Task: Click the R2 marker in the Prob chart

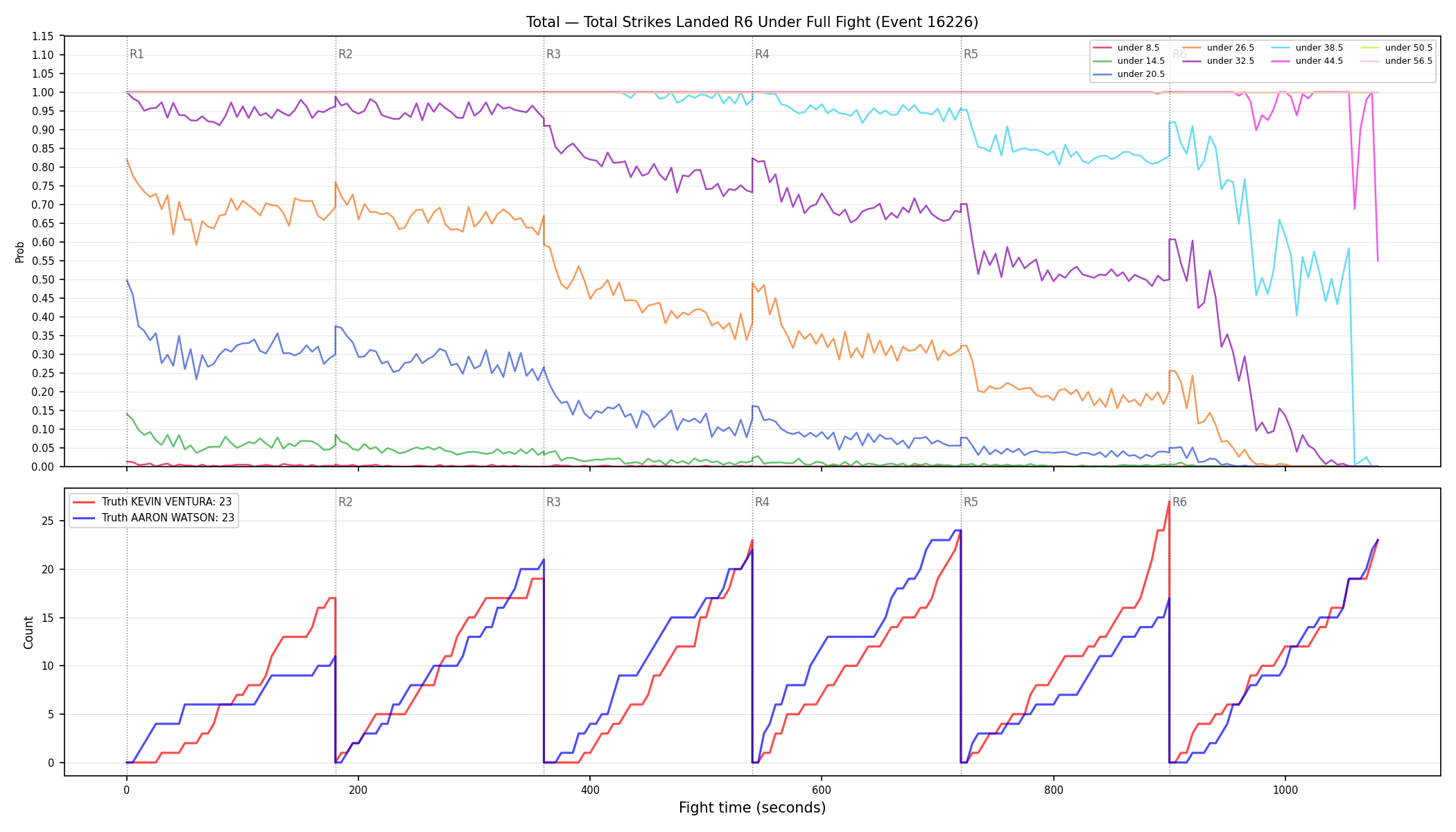Action: pos(345,54)
